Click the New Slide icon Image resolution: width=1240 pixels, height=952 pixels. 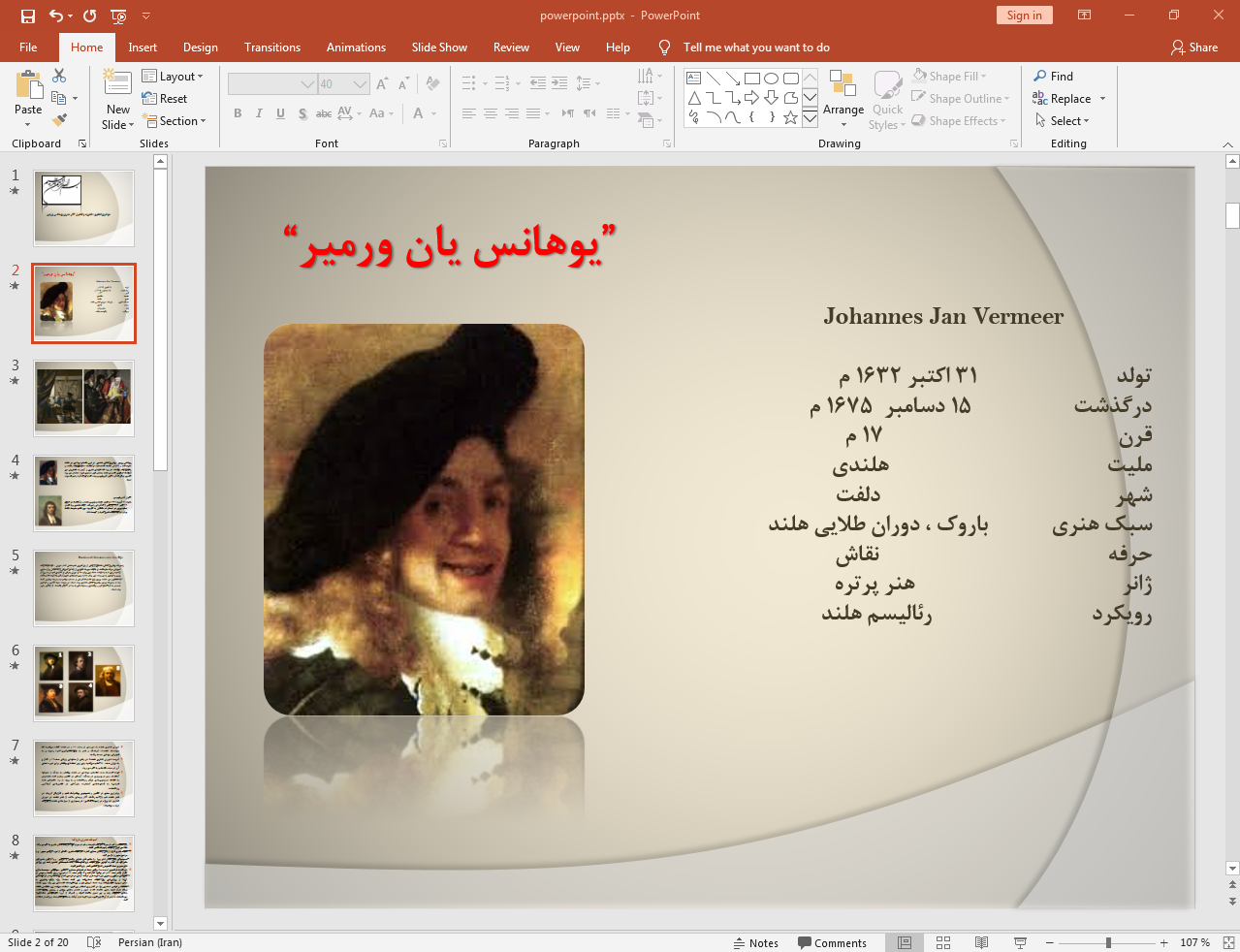[x=117, y=84]
